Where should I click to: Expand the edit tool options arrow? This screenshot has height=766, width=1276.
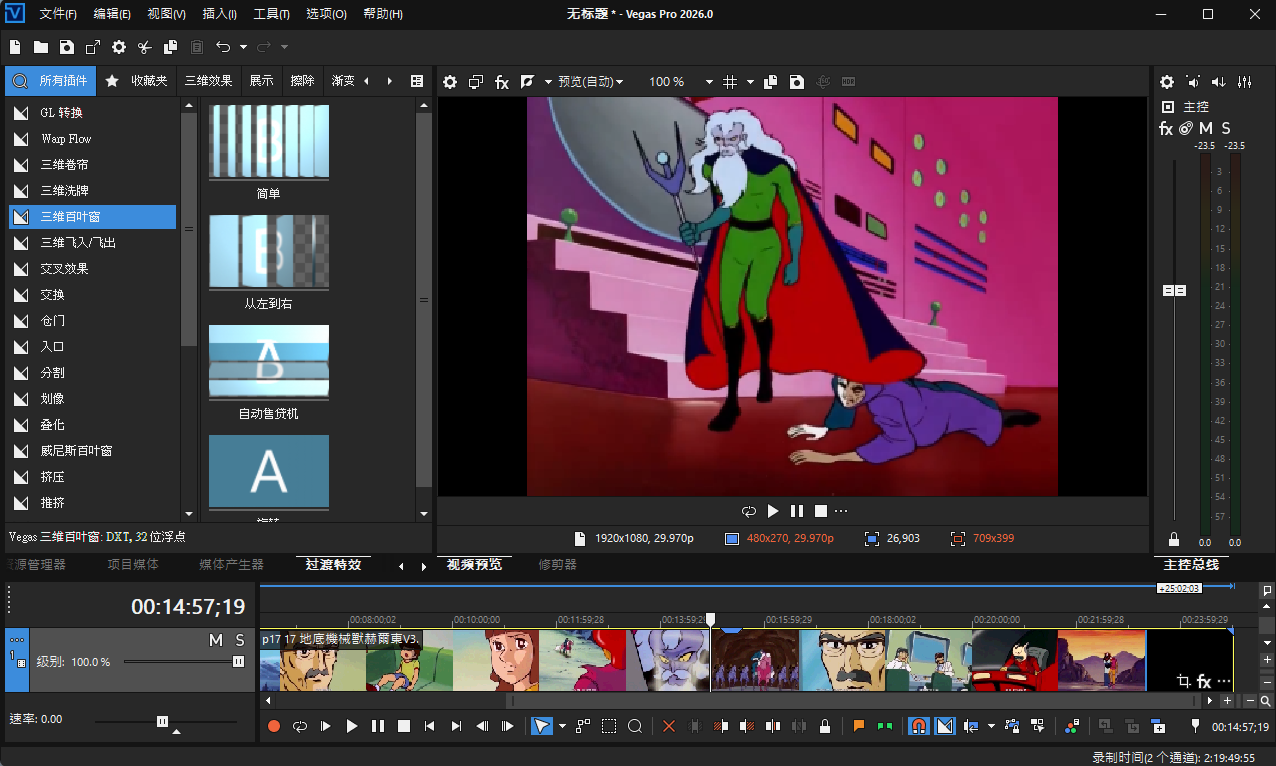[562, 726]
